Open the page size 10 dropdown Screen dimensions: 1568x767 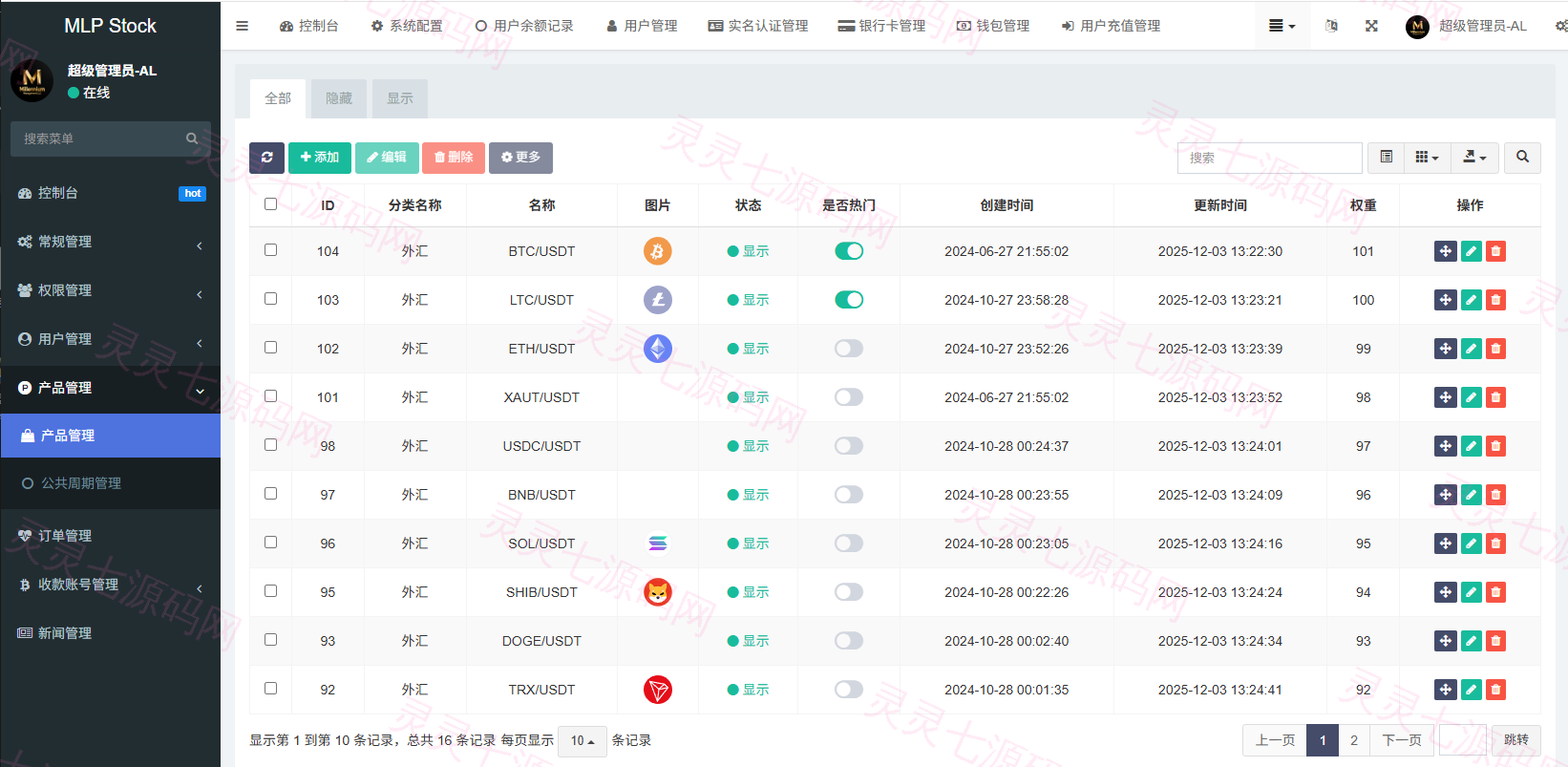[583, 740]
